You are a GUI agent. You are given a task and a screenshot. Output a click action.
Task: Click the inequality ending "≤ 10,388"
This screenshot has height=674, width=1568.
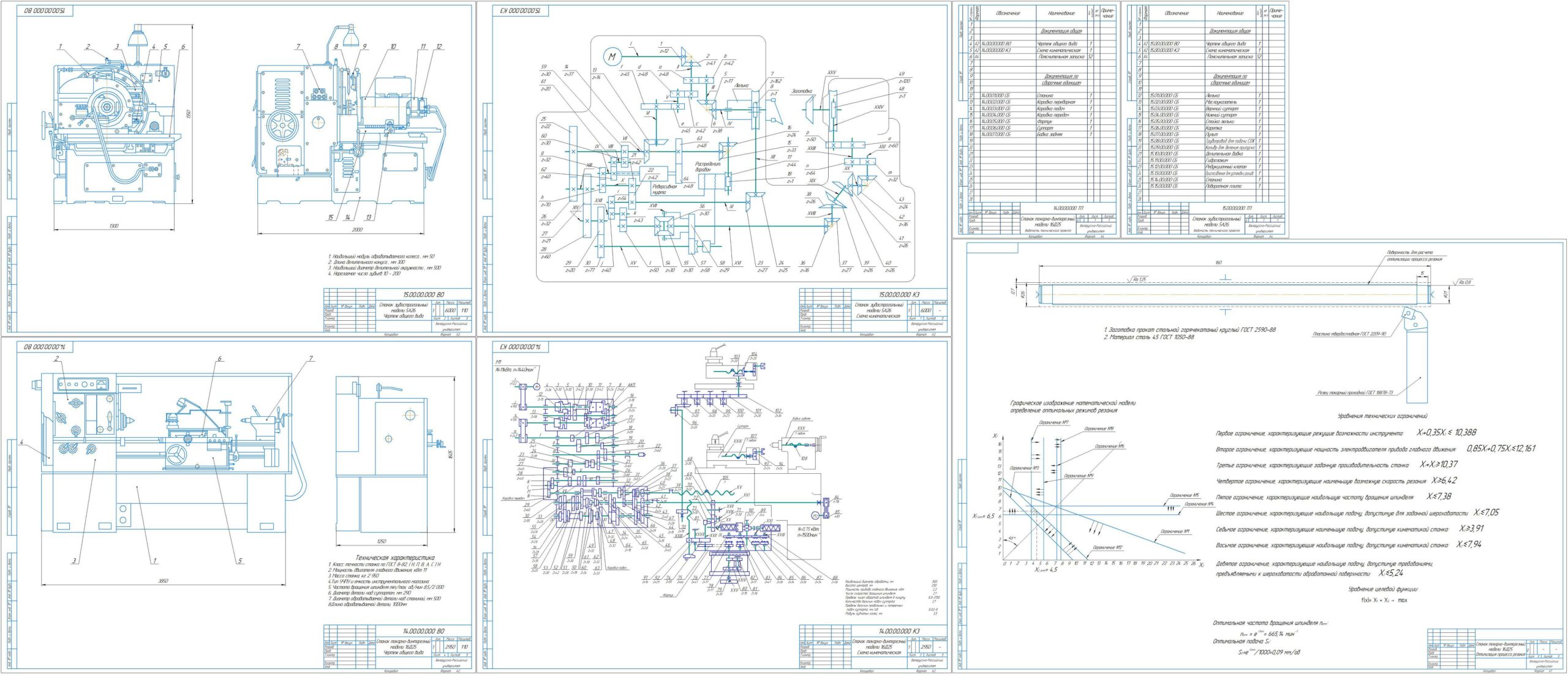1445,433
